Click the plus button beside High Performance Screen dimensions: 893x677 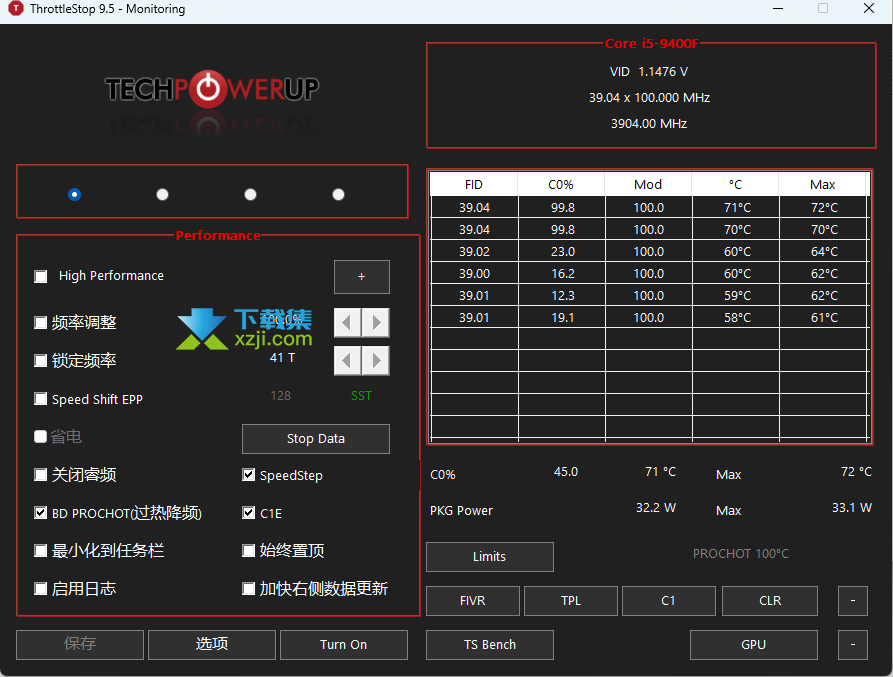tap(362, 277)
